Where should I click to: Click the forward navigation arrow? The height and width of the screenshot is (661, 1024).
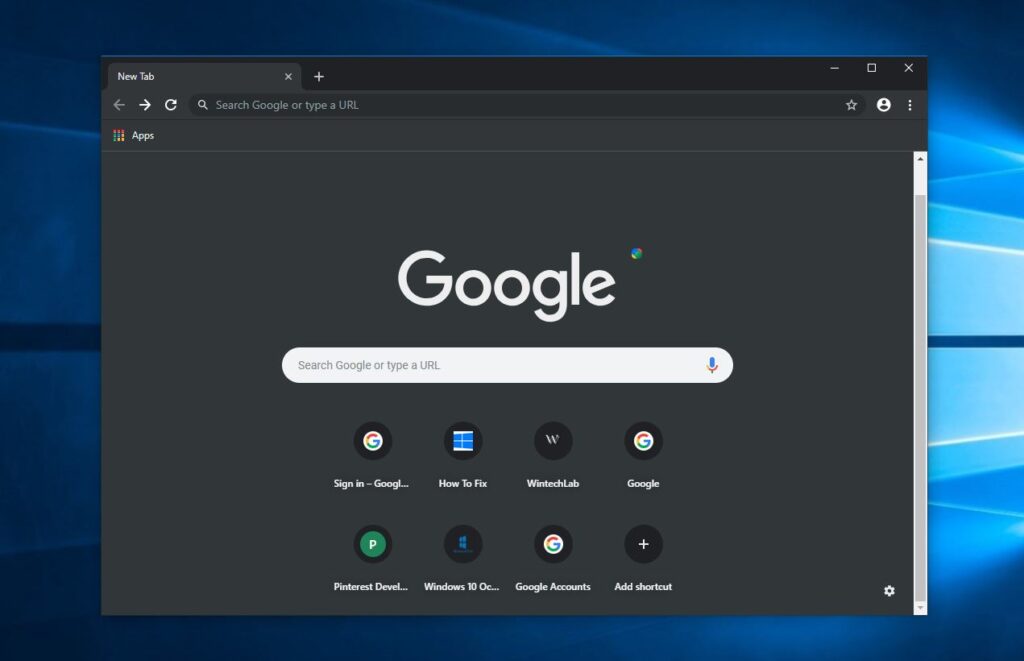coord(144,104)
